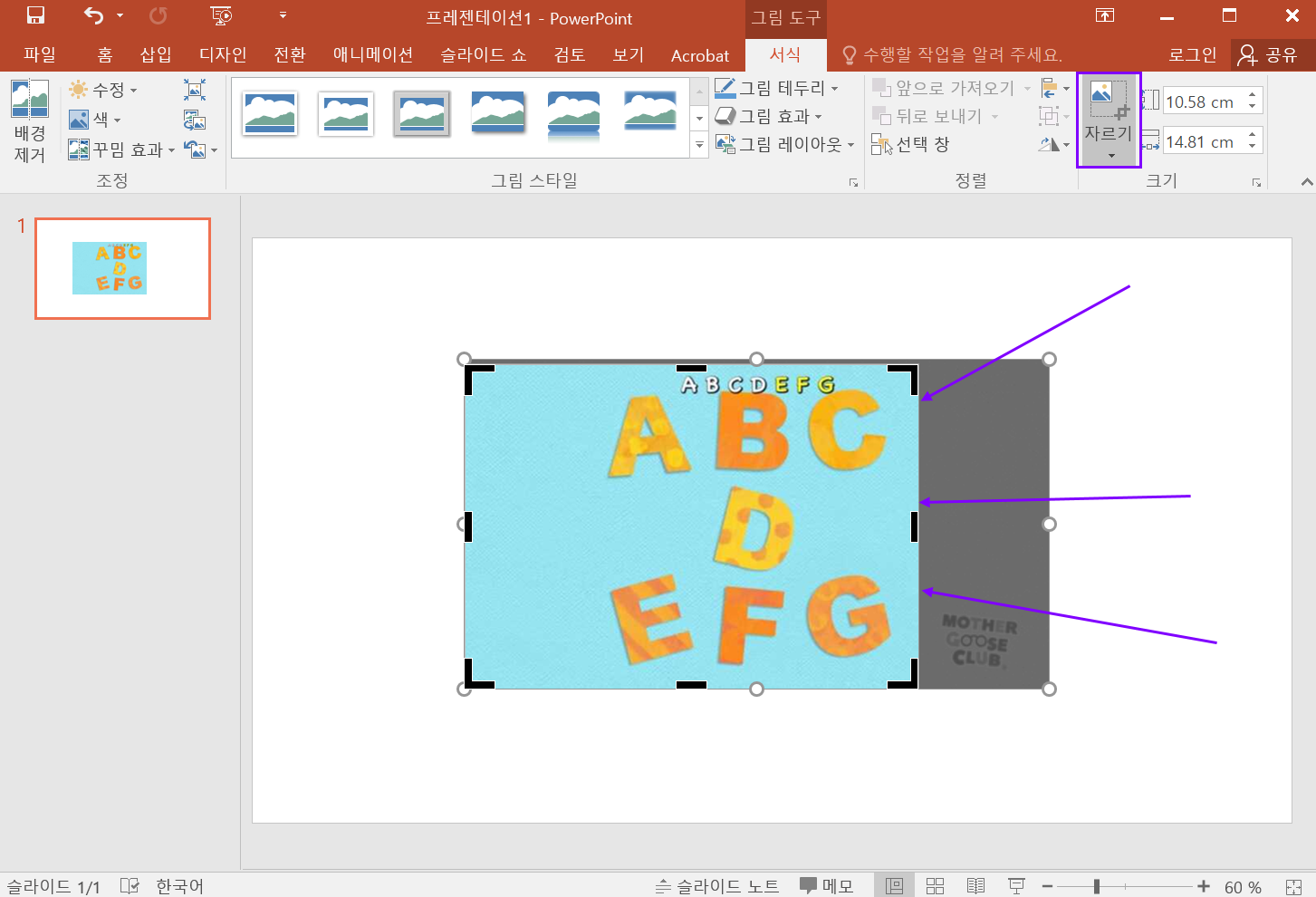Viewport: 1316px width, 897px height.
Task: Switch to the 삽입 tab
Action: [x=156, y=54]
